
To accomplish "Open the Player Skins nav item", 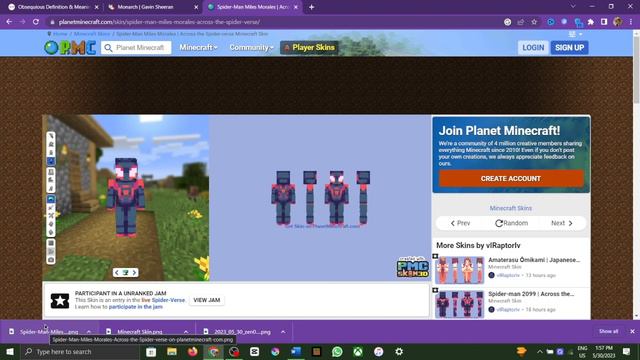I will pos(309,48).
